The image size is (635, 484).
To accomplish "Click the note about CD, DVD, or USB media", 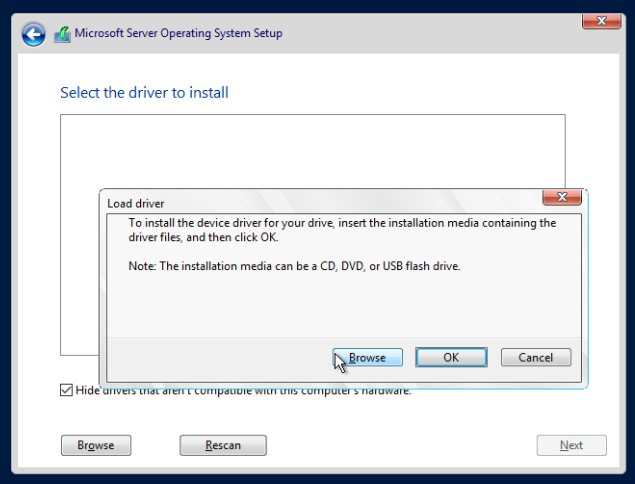I will coord(294,266).
